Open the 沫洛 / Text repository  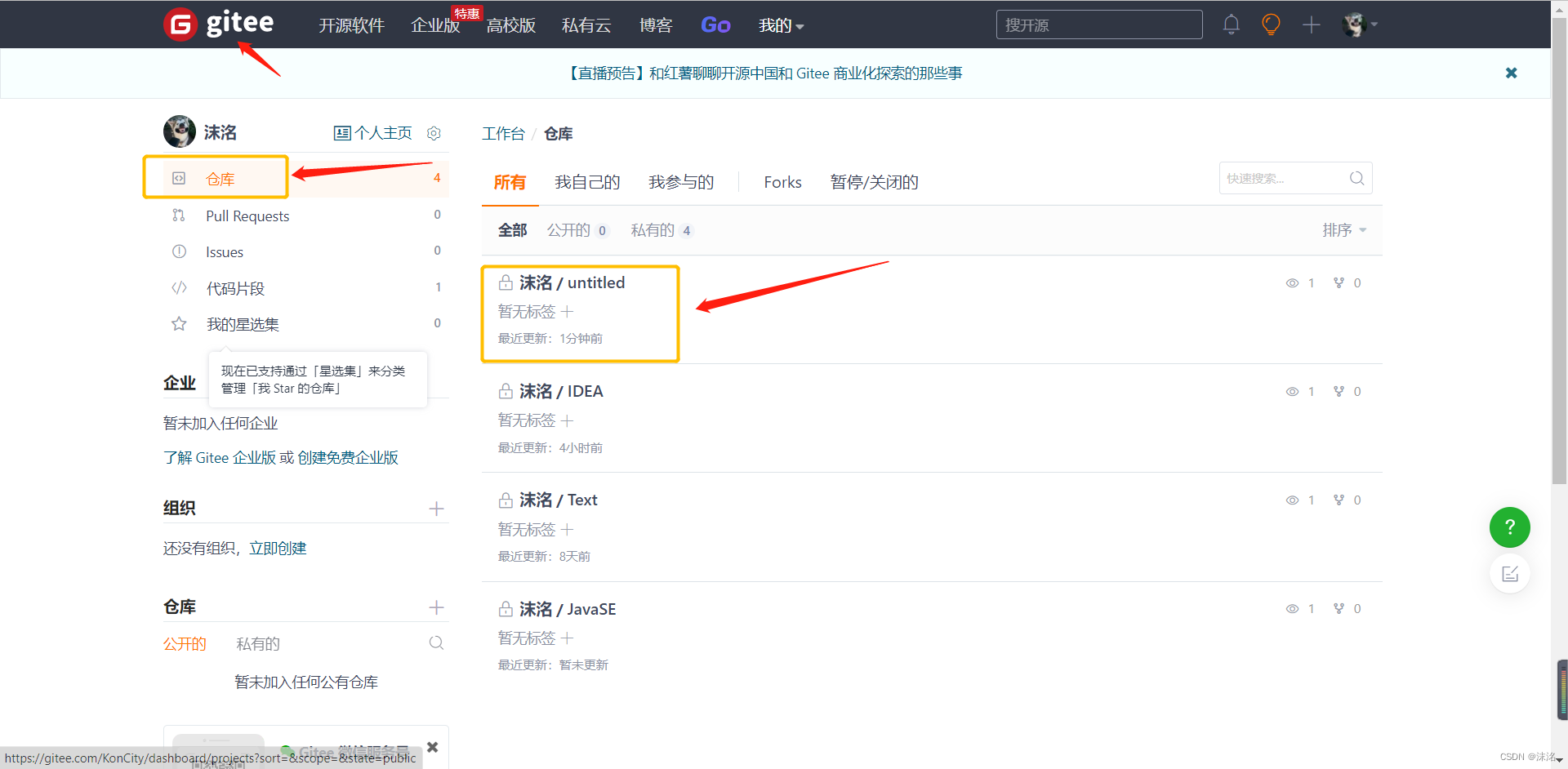(559, 500)
